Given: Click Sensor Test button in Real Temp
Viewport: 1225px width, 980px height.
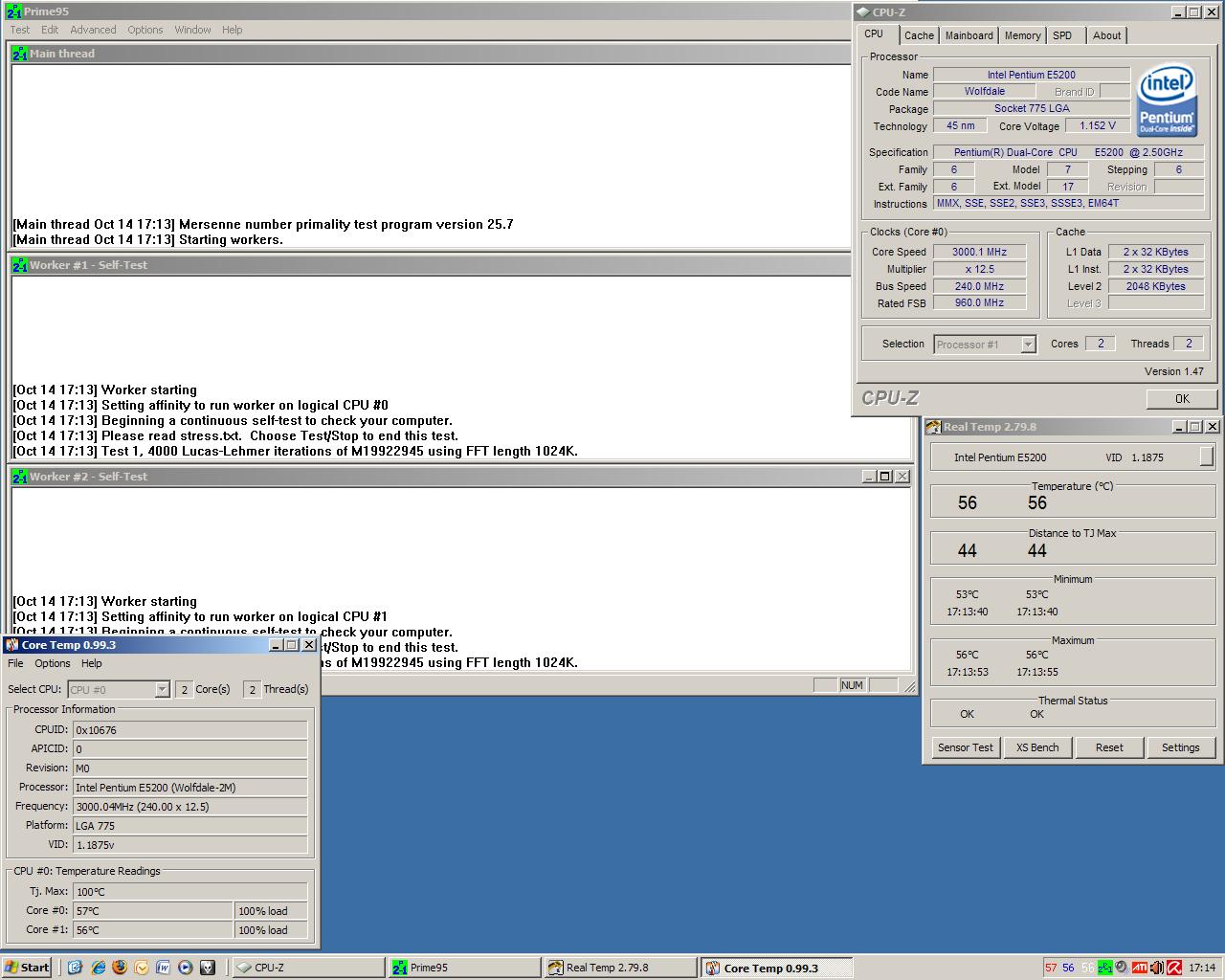Looking at the screenshot, I should click(966, 747).
